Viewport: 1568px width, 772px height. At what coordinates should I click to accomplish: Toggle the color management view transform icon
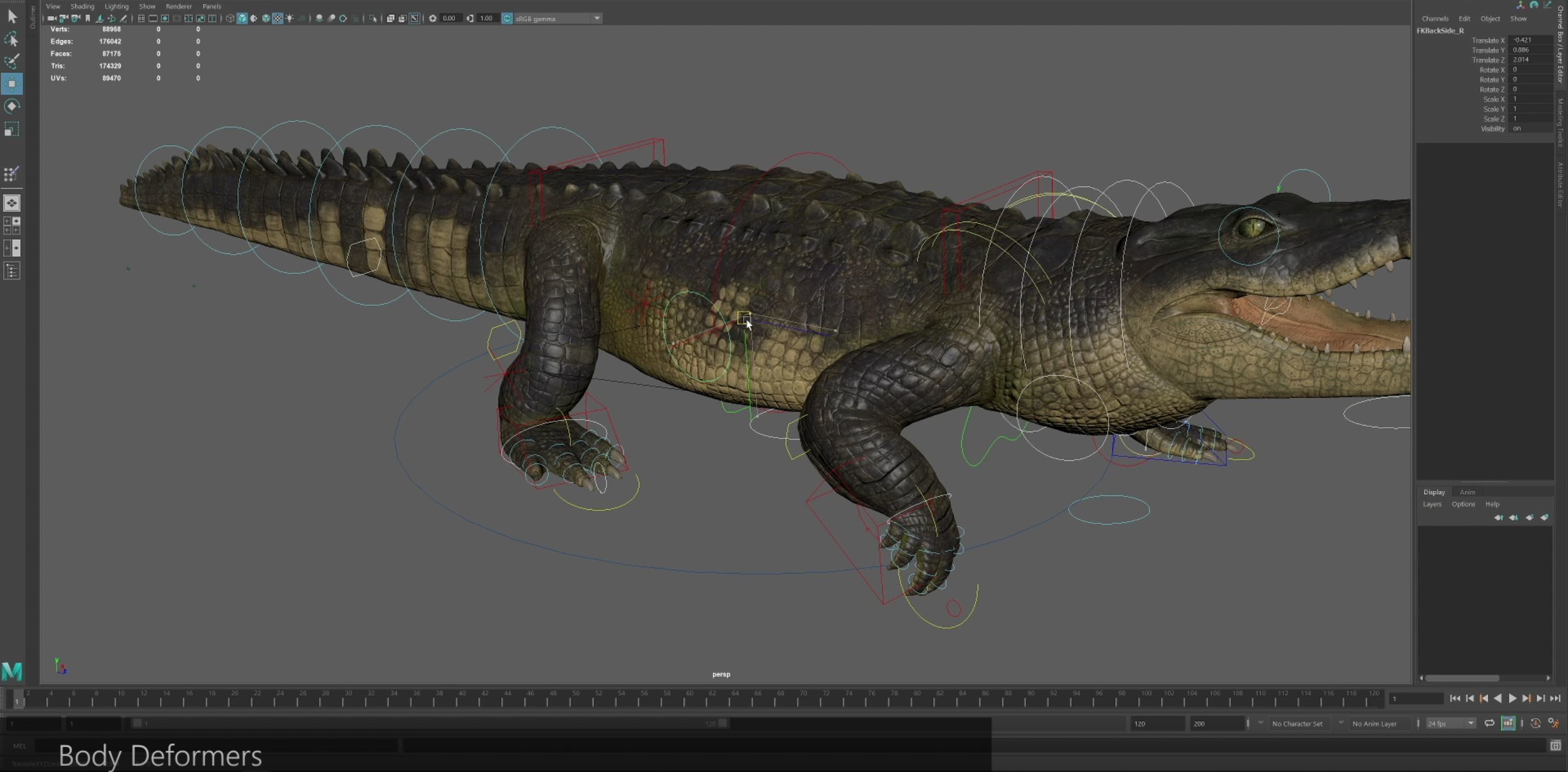tap(507, 18)
